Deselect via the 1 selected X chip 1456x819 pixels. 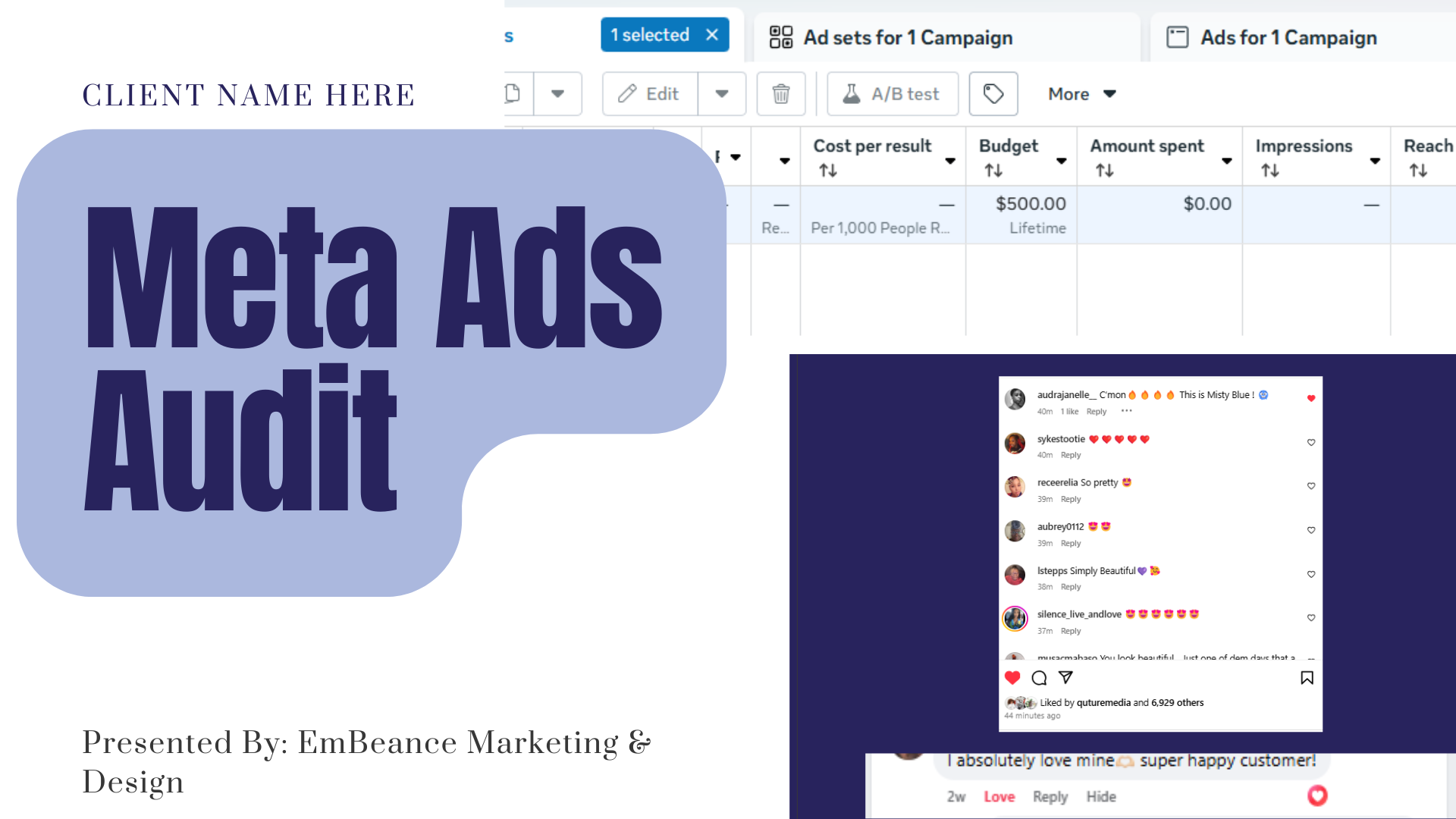(712, 34)
